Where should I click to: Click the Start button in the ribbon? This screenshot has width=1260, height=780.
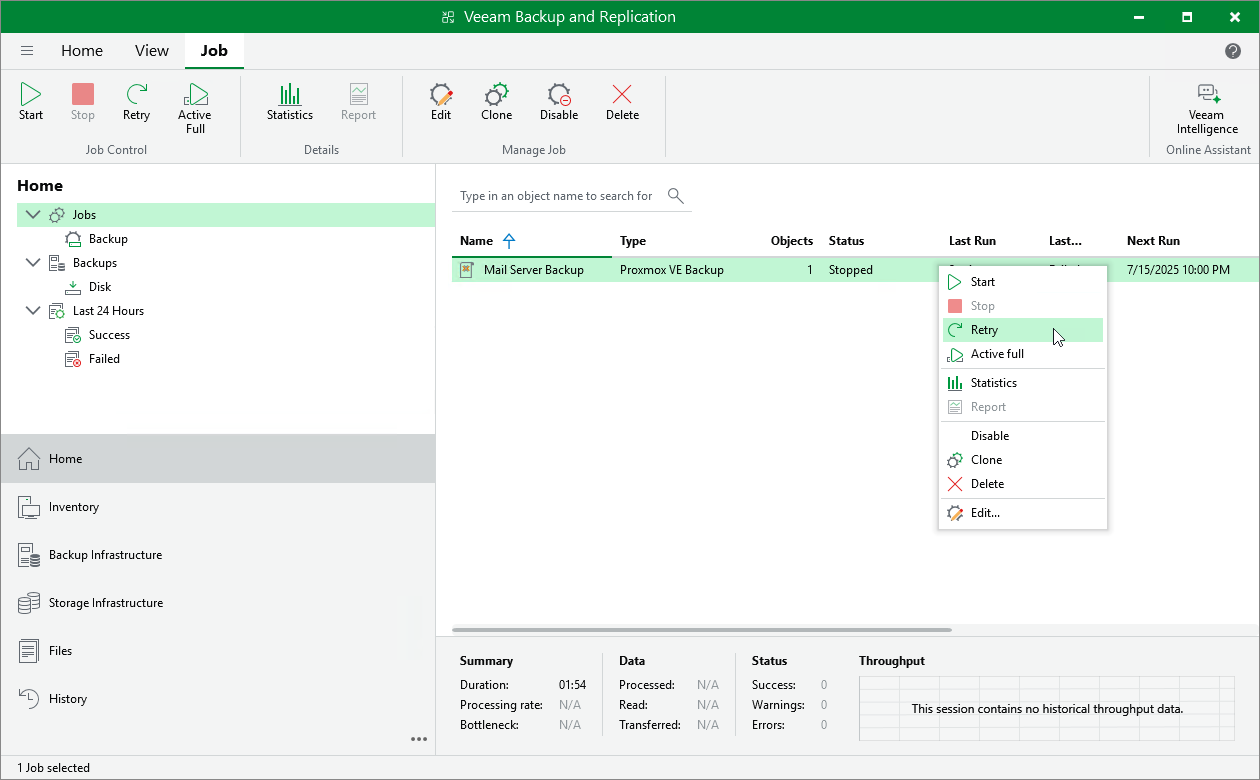(31, 102)
